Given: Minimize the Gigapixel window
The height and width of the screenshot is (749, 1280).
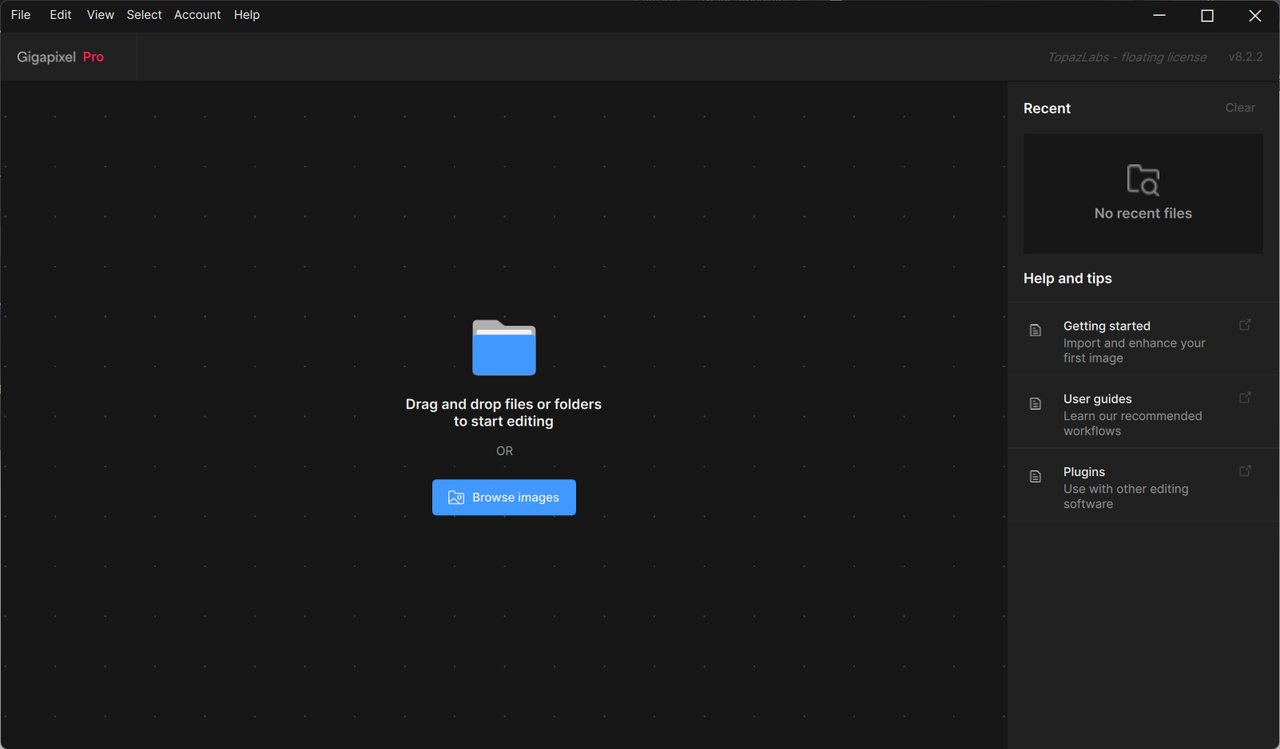Looking at the screenshot, I should click(1159, 15).
